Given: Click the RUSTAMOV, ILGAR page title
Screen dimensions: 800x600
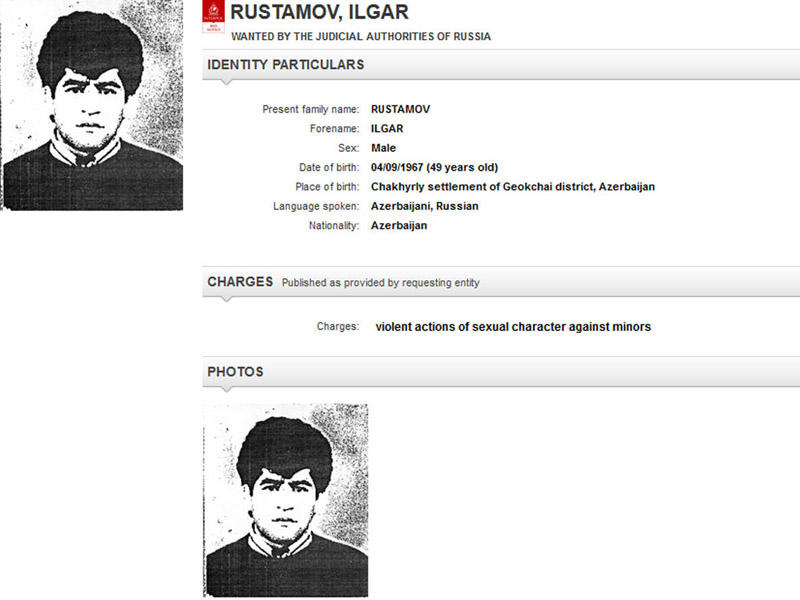Looking at the screenshot, I should 319,13.
